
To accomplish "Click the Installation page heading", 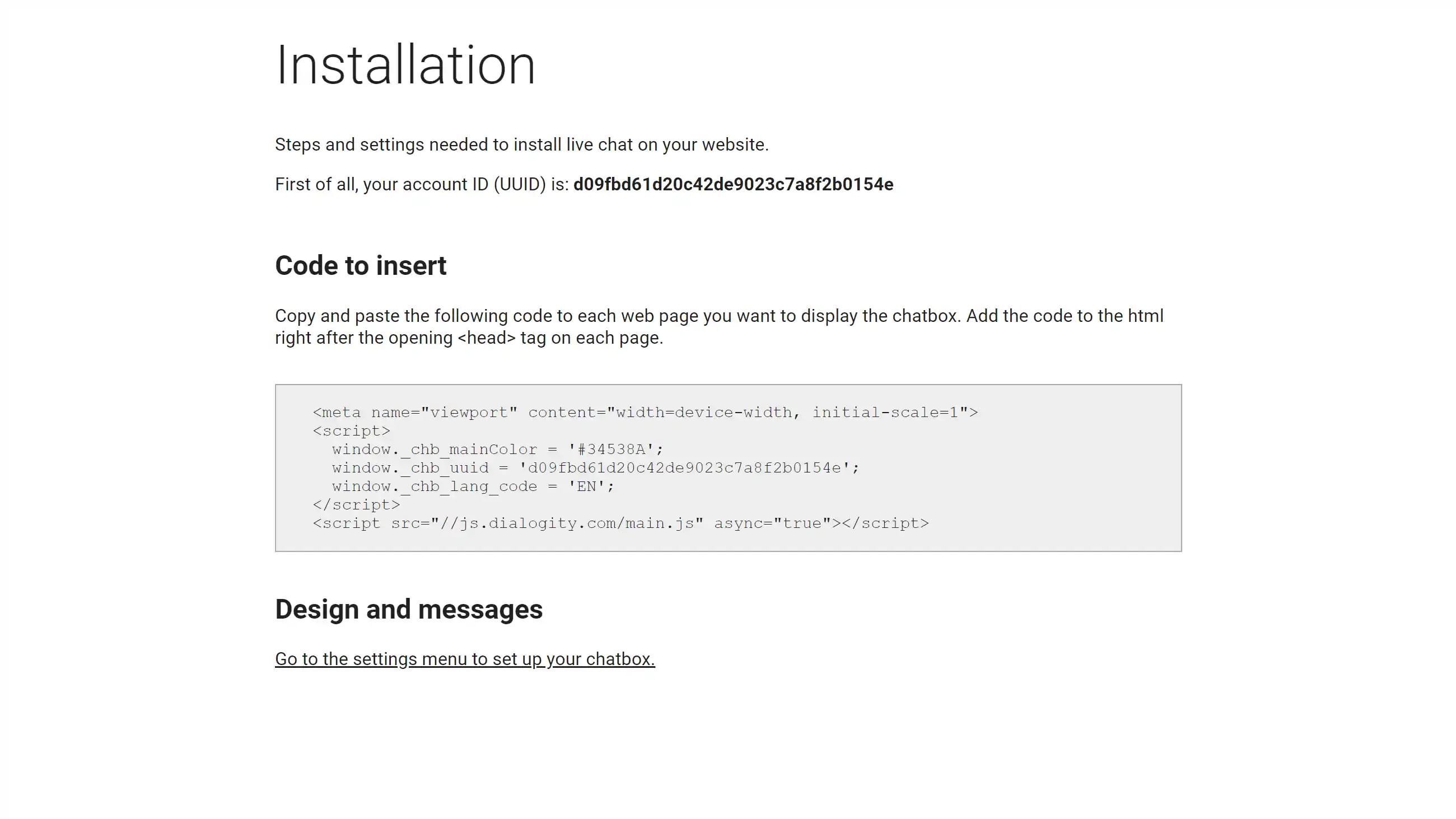I will click(x=405, y=65).
